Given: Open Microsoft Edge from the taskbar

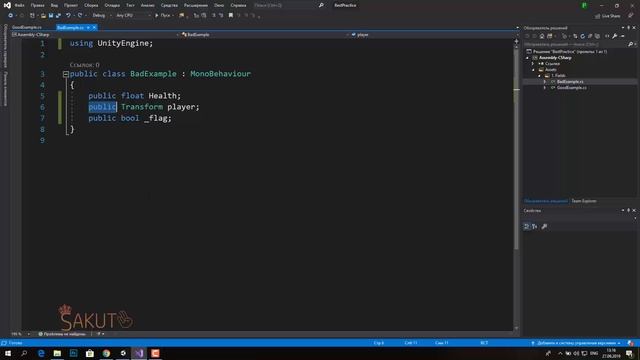Looking at the screenshot, I should pyautogui.click(x=41, y=353).
